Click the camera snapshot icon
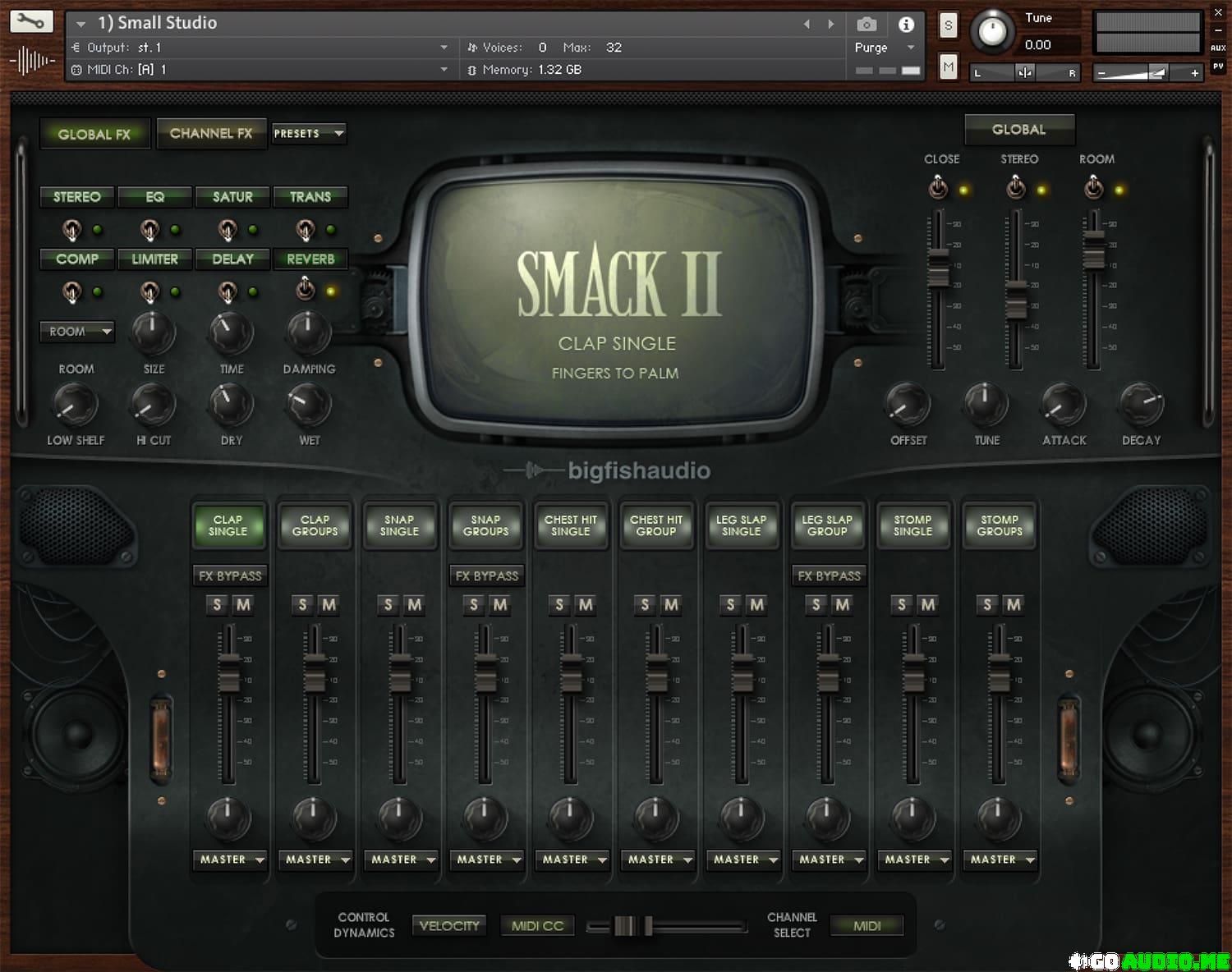The height and width of the screenshot is (972, 1232). pos(867,25)
